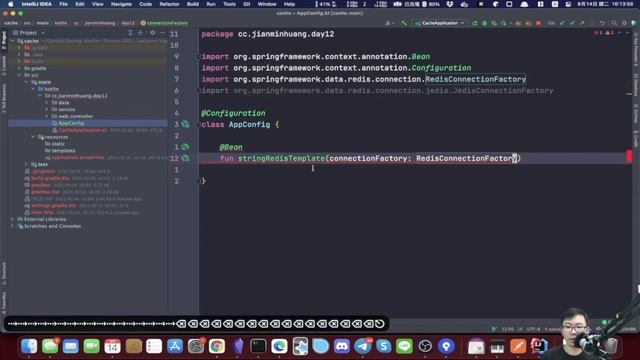Image resolution: width=640 pixels, height=360 pixels.
Task: Expand the service package
Action: 47,109
